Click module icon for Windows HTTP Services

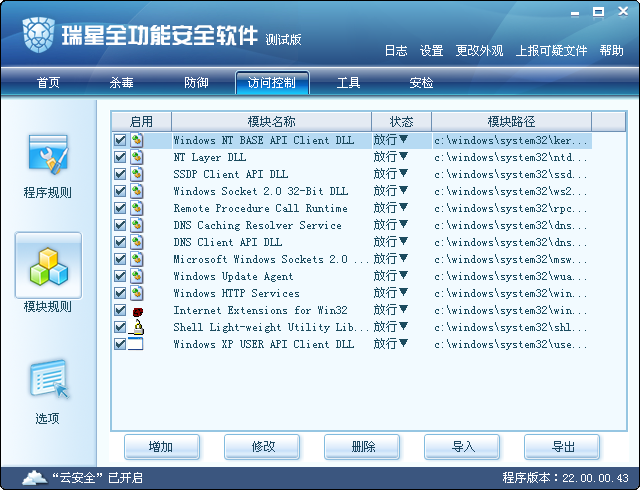coord(137,293)
